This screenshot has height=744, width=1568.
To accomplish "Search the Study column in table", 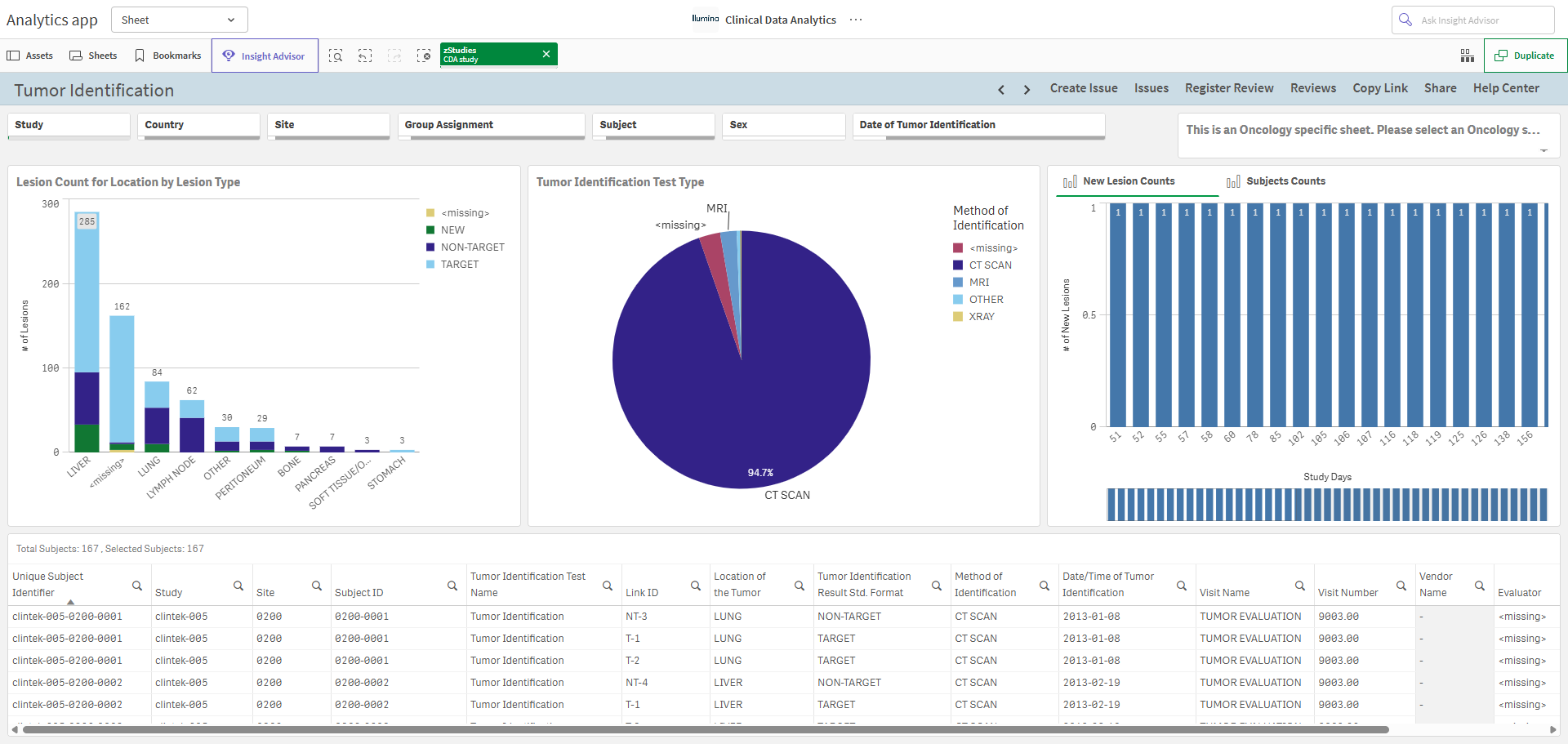I will click(238, 586).
